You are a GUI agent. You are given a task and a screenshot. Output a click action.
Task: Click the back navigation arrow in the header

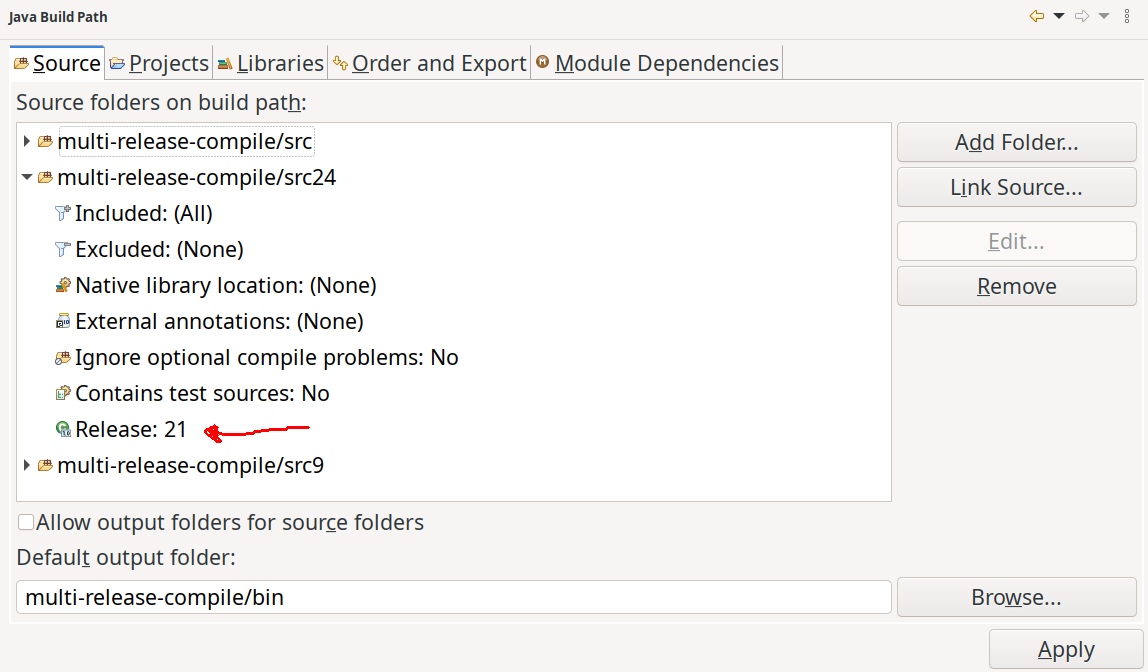pos(1036,15)
